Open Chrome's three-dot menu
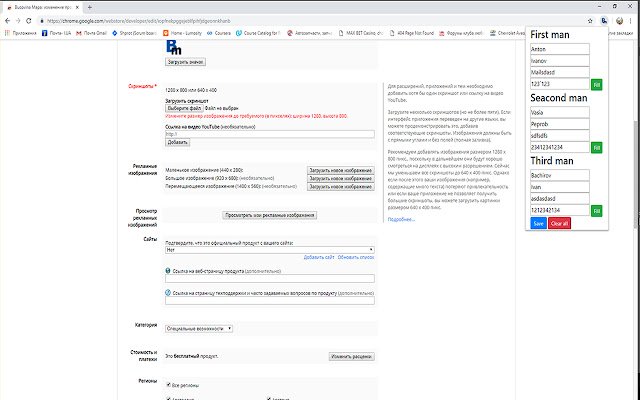Image resolution: width=640 pixels, height=400 pixels. tap(631, 21)
